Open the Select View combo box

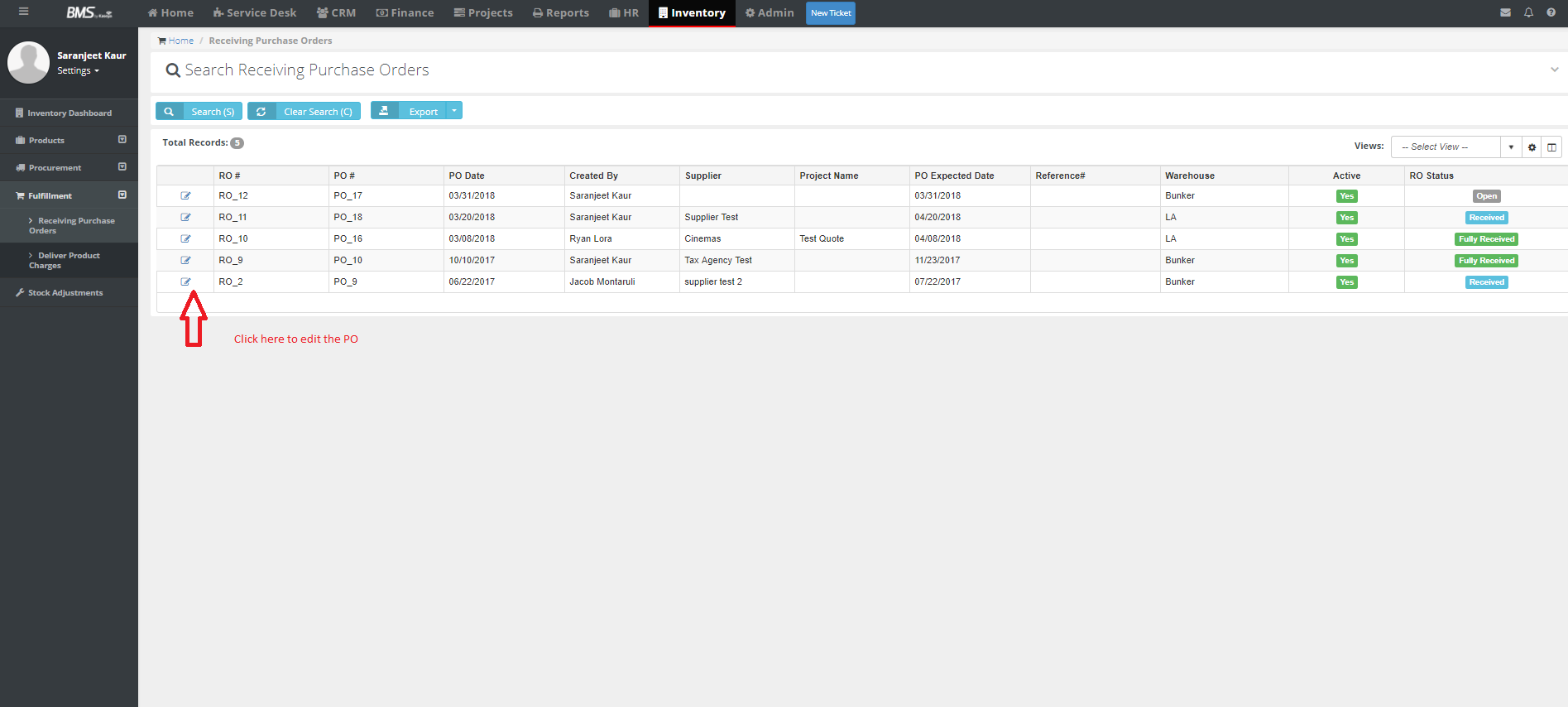(1446, 147)
